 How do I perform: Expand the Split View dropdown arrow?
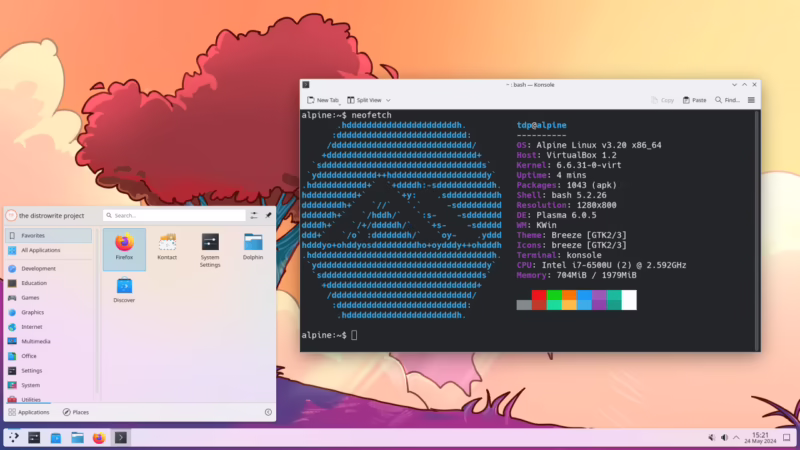pyautogui.click(x=388, y=101)
